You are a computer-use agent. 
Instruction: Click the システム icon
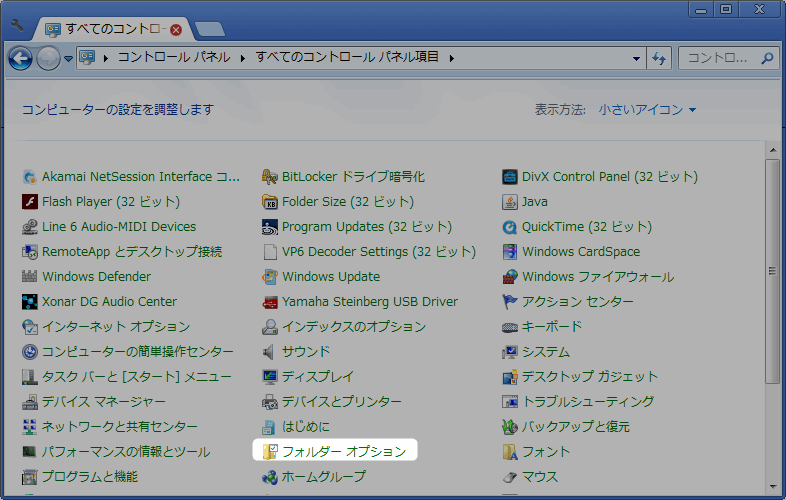tap(510, 352)
